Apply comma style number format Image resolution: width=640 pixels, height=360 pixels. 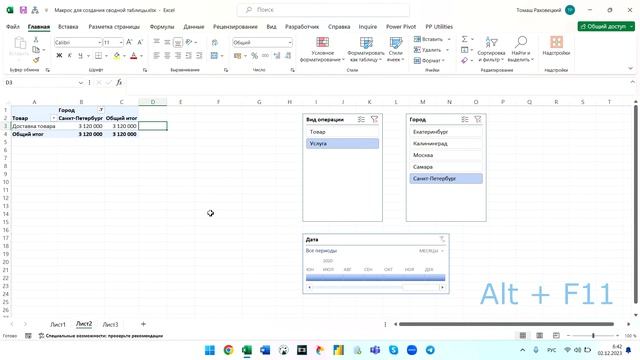click(x=265, y=56)
